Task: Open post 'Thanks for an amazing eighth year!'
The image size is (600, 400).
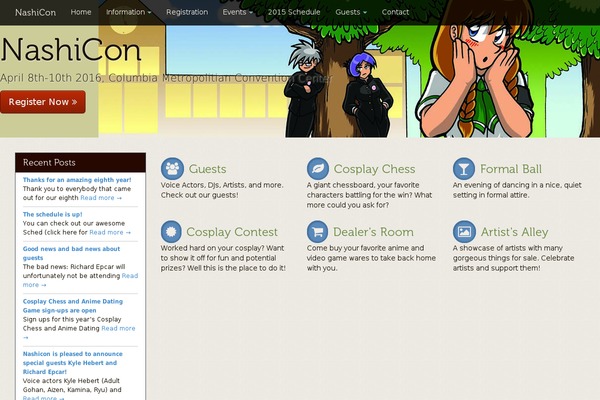Action: pyautogui.click(x=77, y=180)
